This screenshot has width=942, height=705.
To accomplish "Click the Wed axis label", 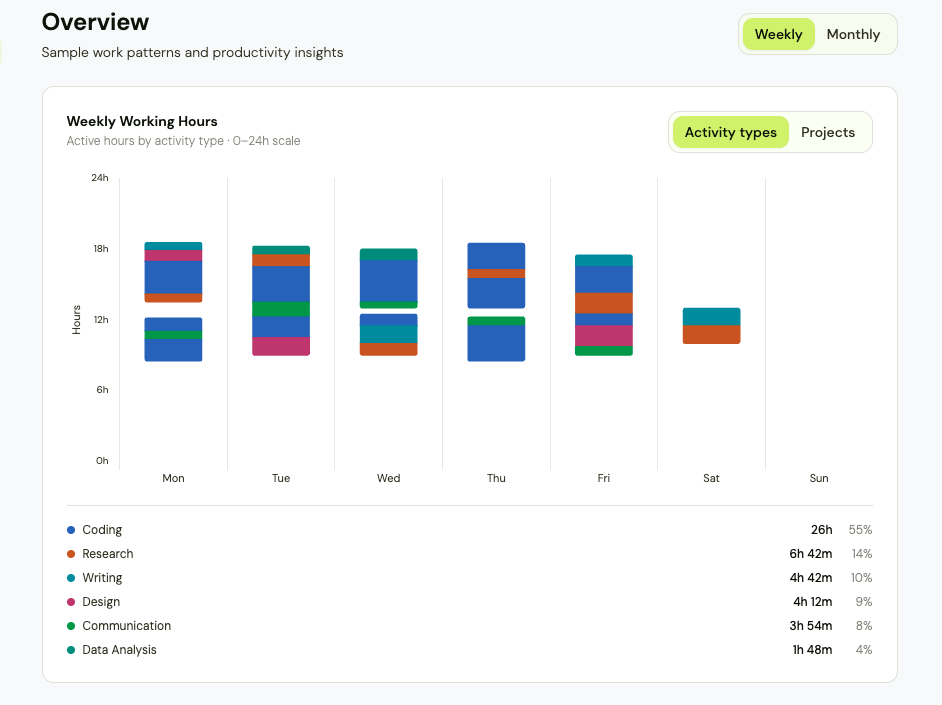I will click(388, 478).
